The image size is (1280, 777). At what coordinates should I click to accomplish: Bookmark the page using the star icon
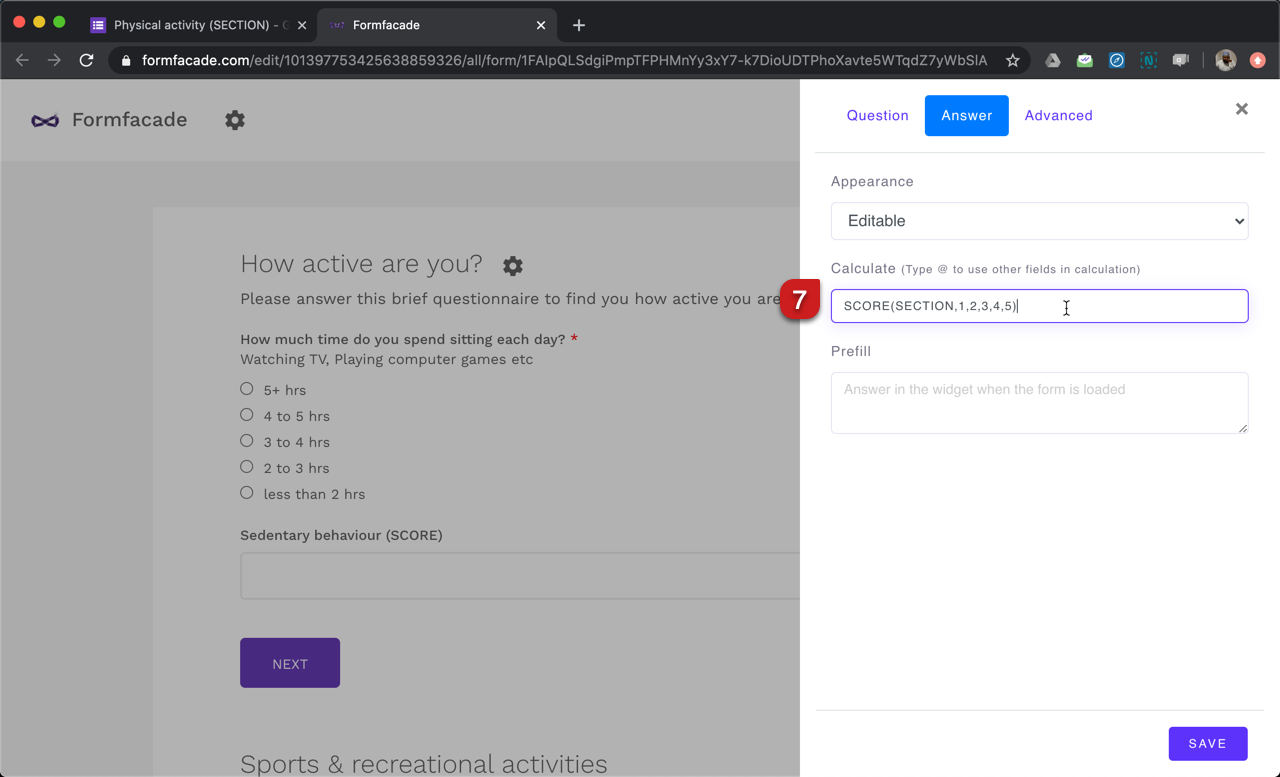click(x=1011, y=60)
